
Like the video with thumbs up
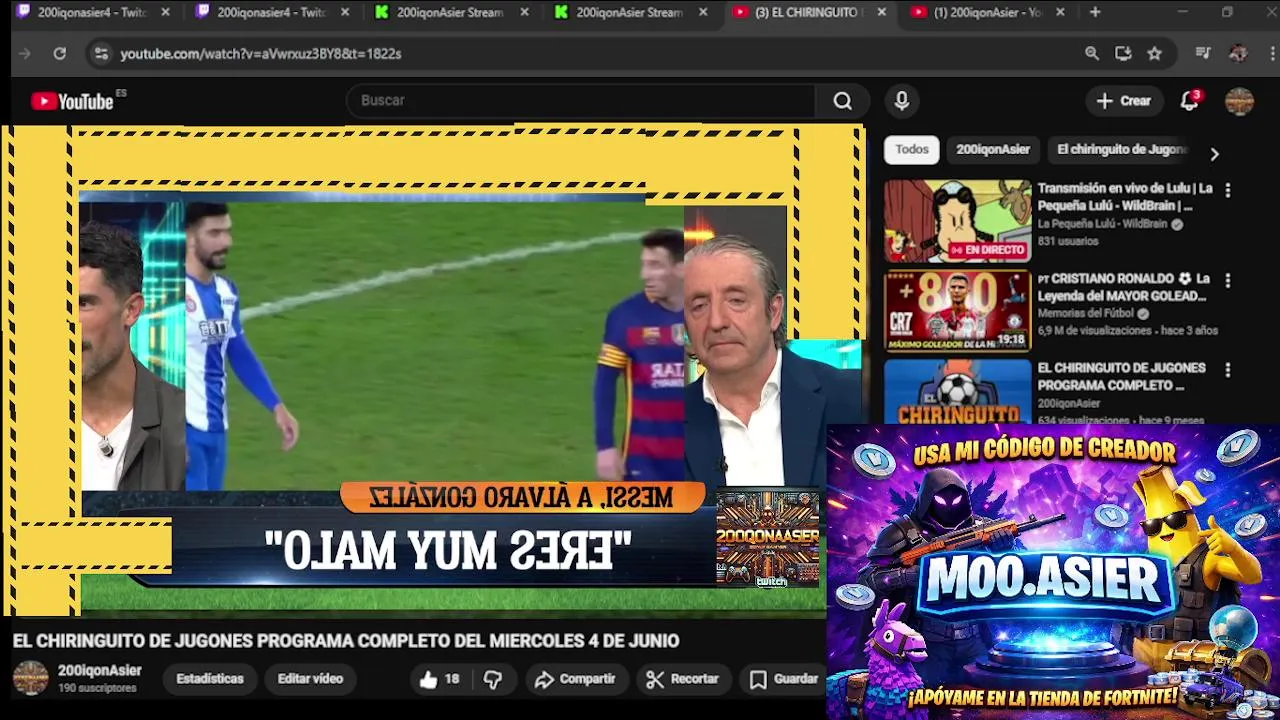point(439,679)
